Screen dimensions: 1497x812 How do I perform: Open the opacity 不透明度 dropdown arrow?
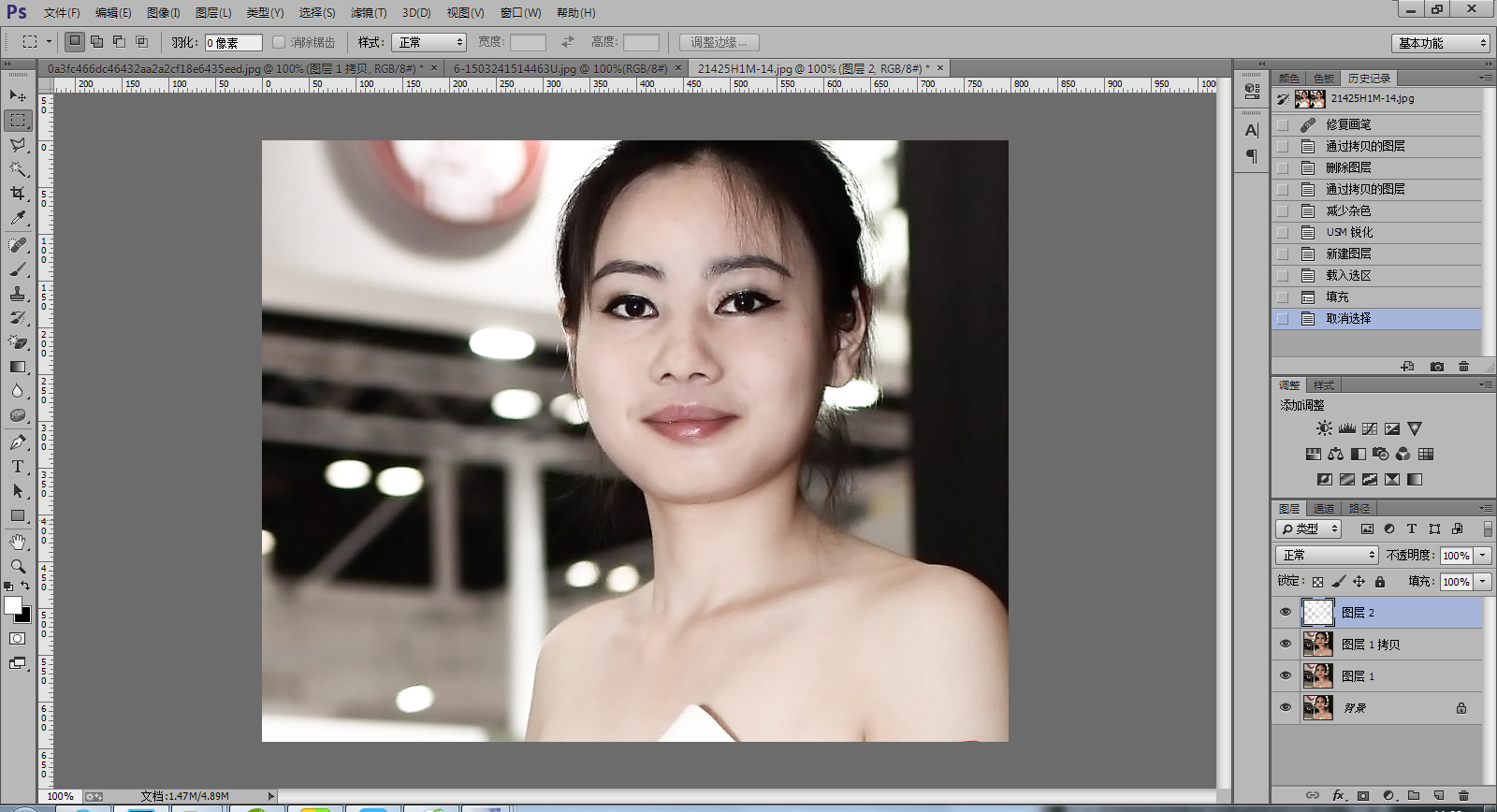click(x=1482, y=556)
